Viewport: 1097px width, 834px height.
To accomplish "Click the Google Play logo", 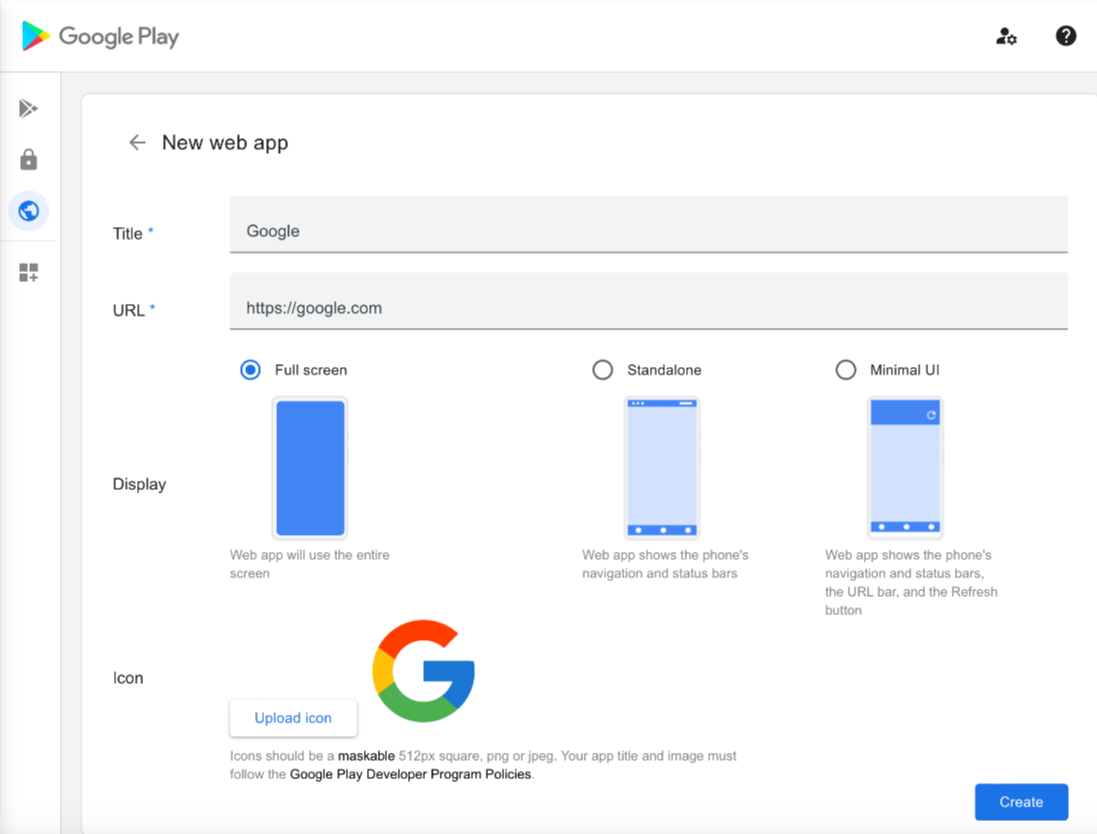I will click(98, 36).
